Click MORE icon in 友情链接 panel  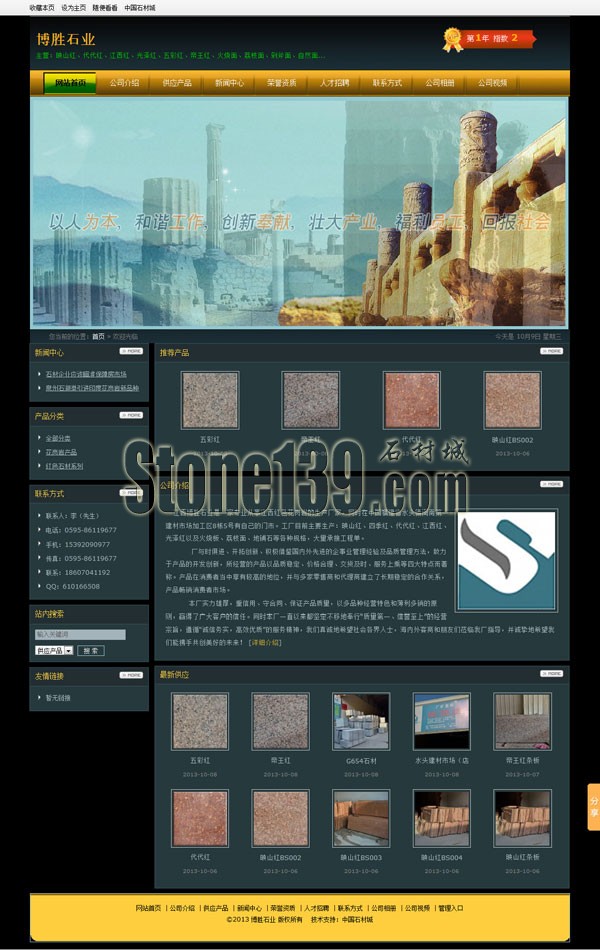pyautogui.click(x=131, y=675)
